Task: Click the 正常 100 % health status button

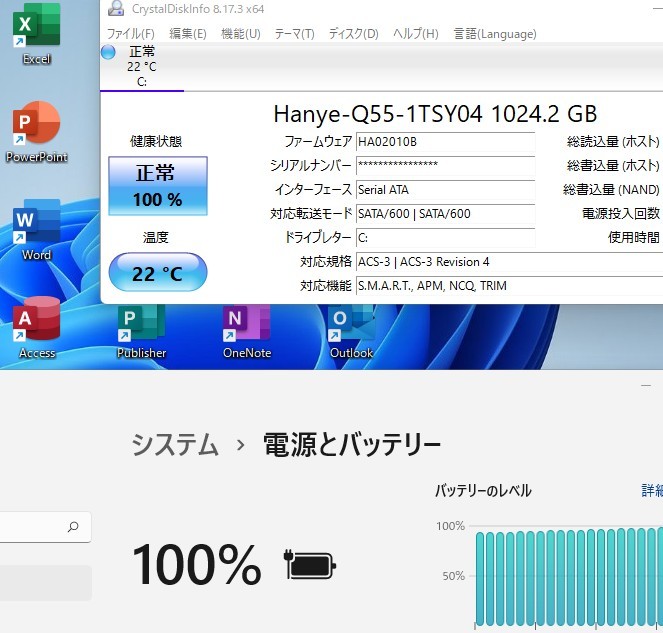Action: (x=158, y=186)
